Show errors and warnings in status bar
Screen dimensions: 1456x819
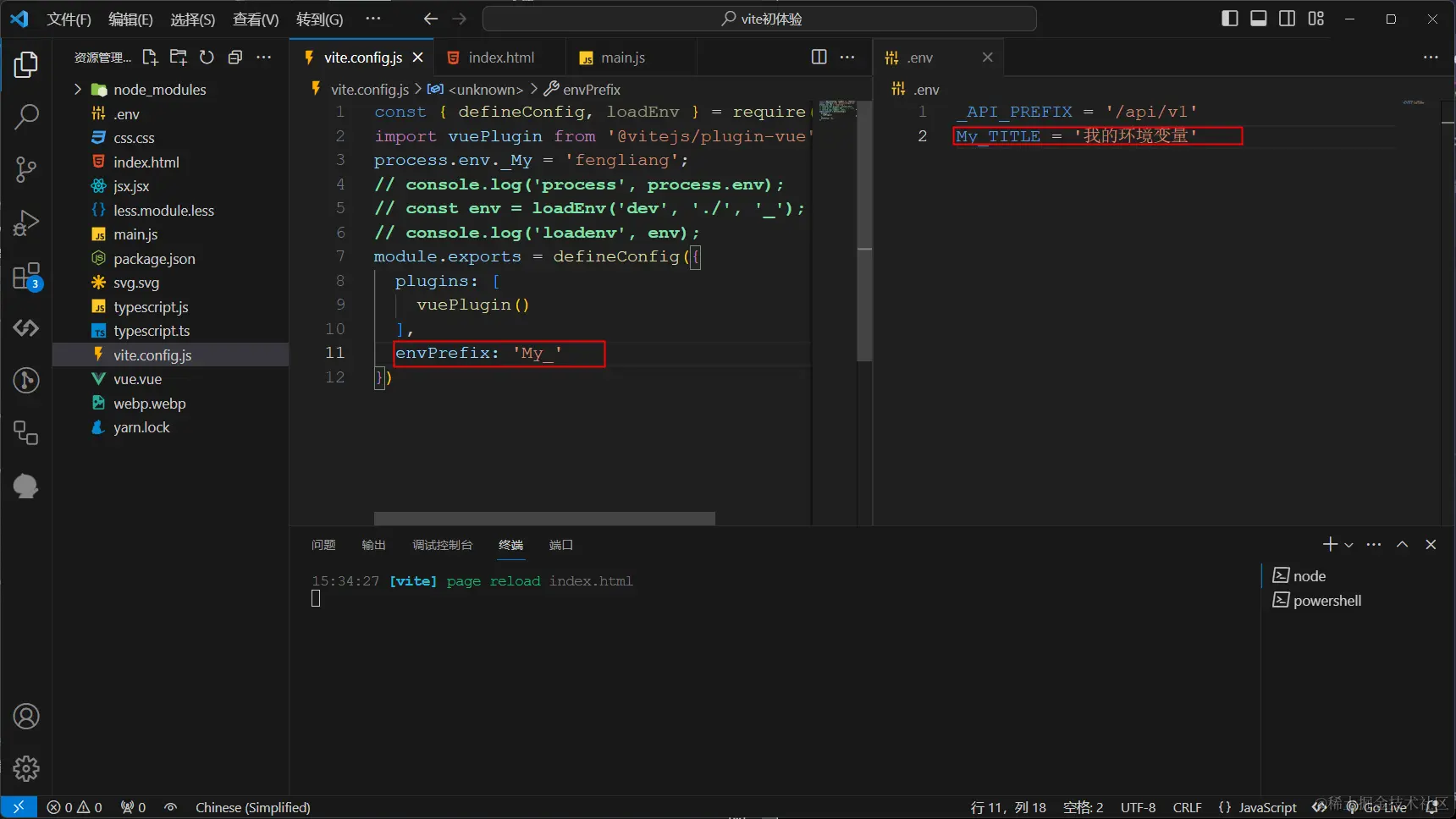(x=74, y=807)
